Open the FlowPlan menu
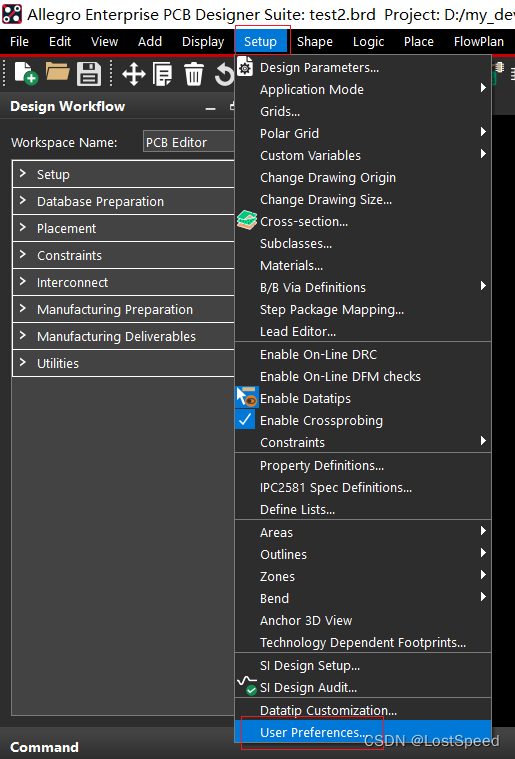 pos(479,42)
